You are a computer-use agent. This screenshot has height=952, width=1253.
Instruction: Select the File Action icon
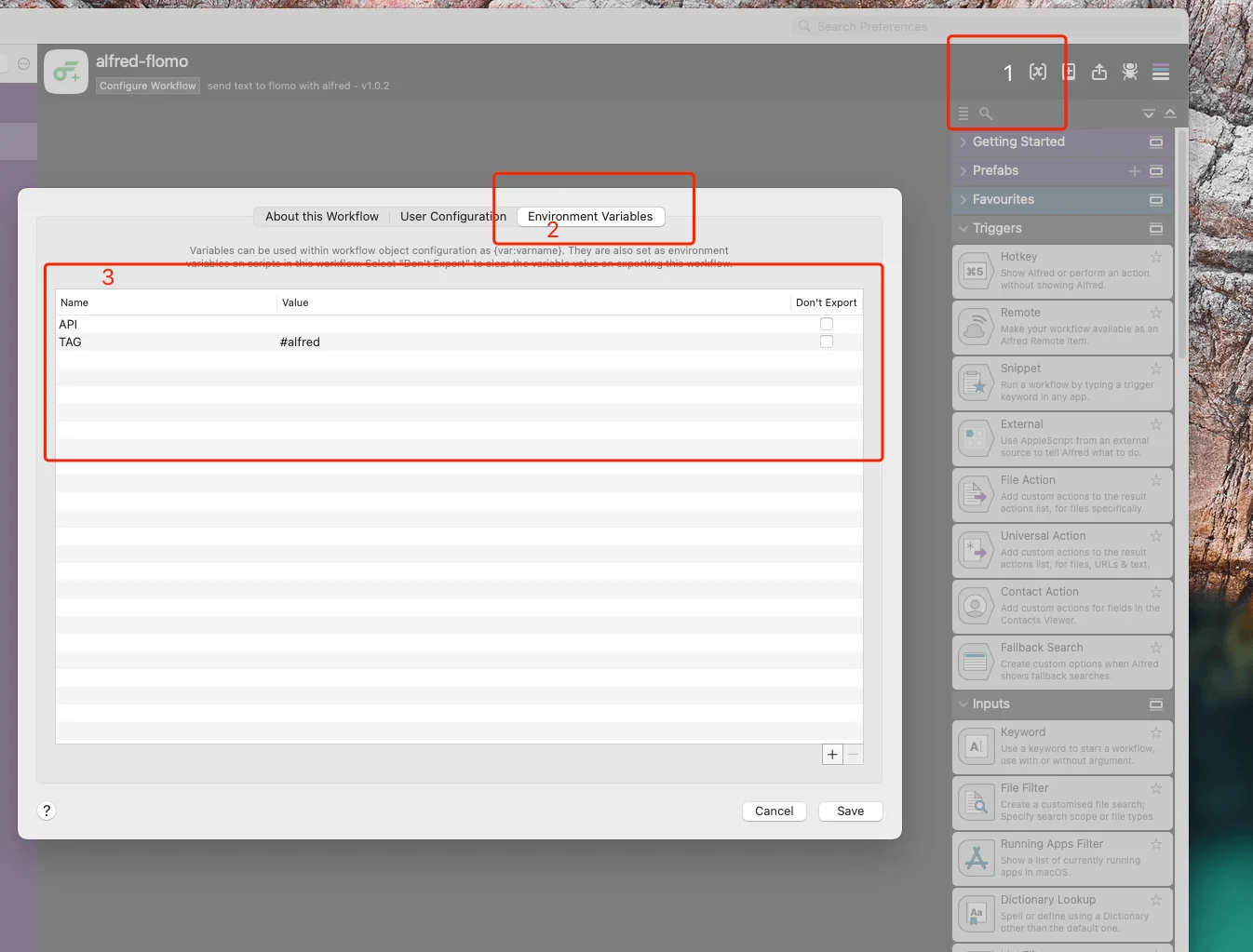[975, 494]
